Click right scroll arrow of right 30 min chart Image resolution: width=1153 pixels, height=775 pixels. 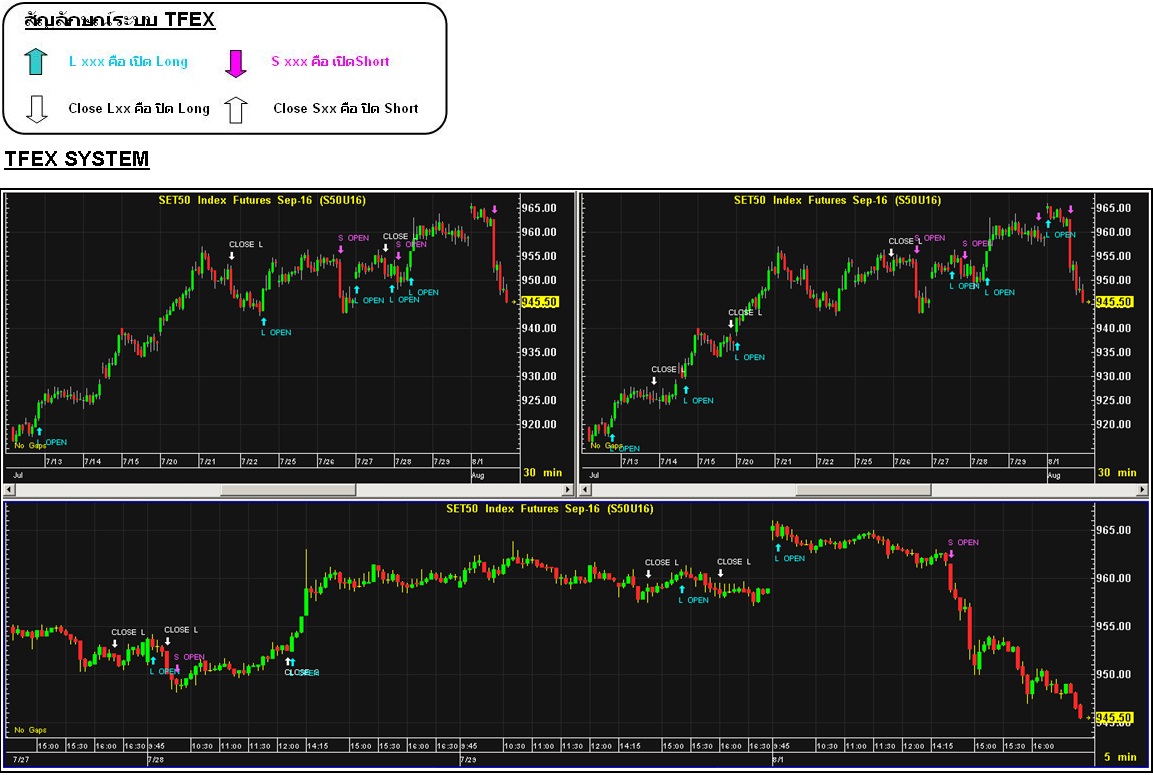click(1142, 489)
